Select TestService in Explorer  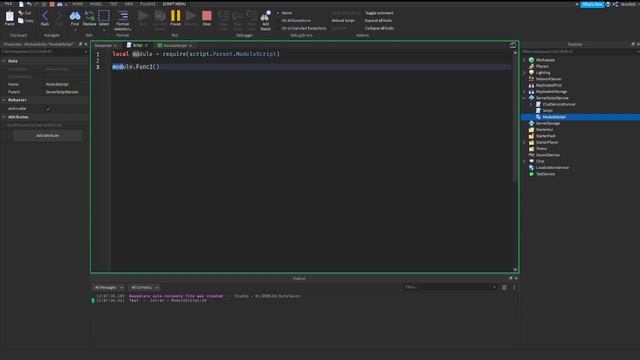point(545,174)
